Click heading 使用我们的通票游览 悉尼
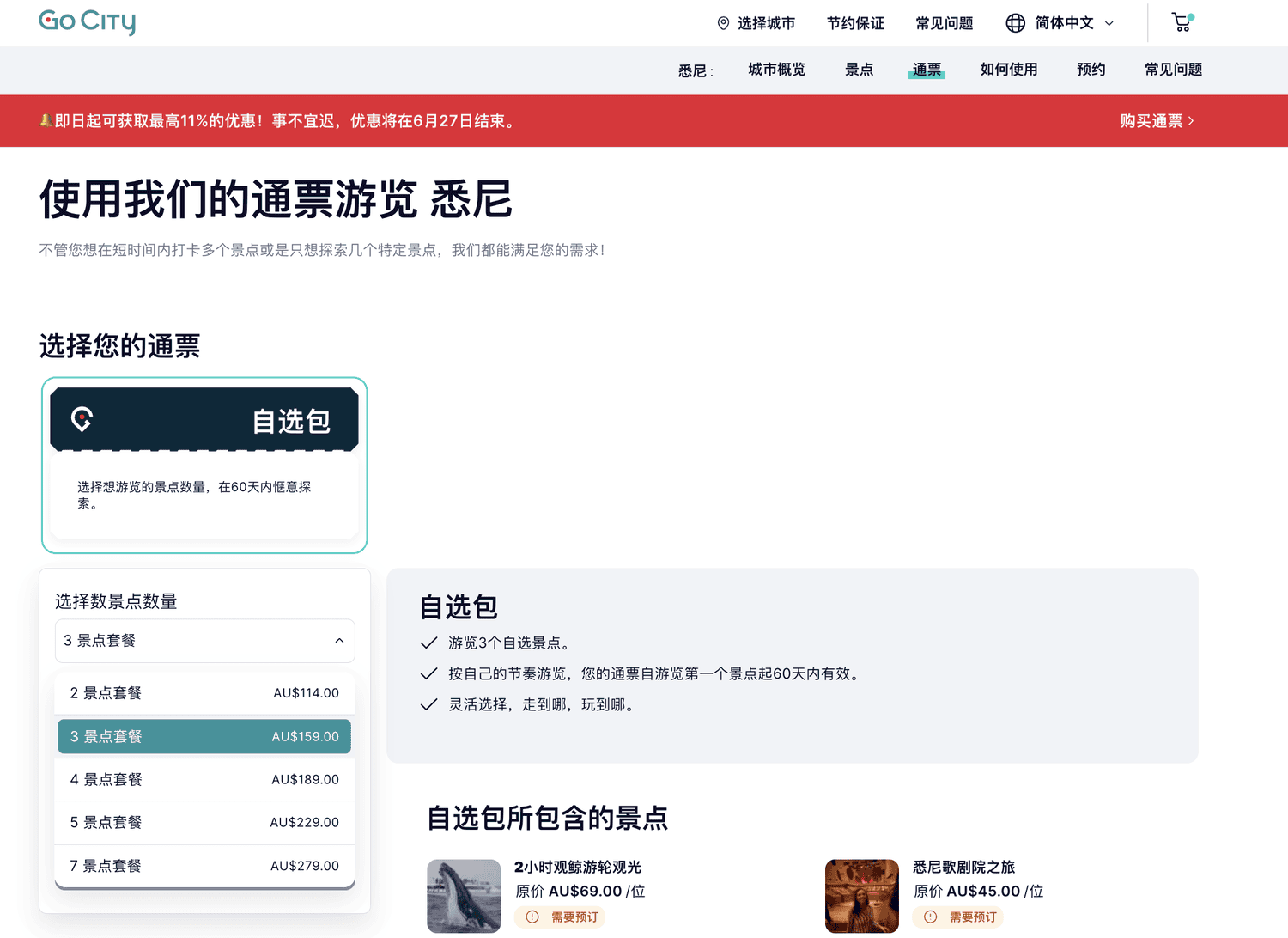This screenshot has width=1288, height=938. click(276, 199)
